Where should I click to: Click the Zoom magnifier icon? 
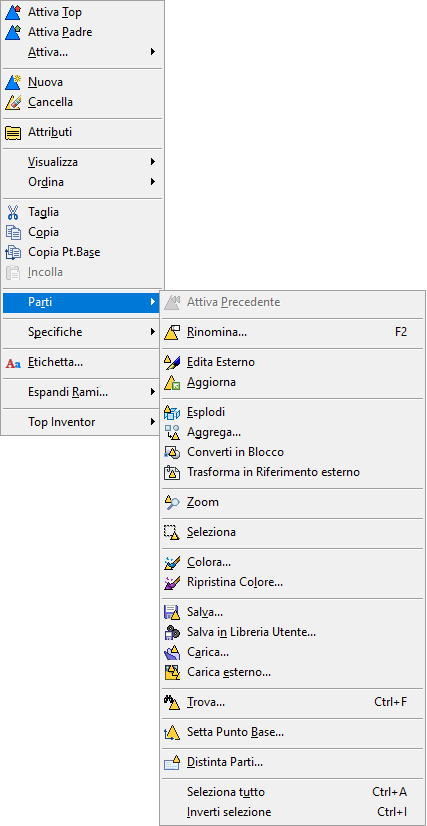pos(172,502)
